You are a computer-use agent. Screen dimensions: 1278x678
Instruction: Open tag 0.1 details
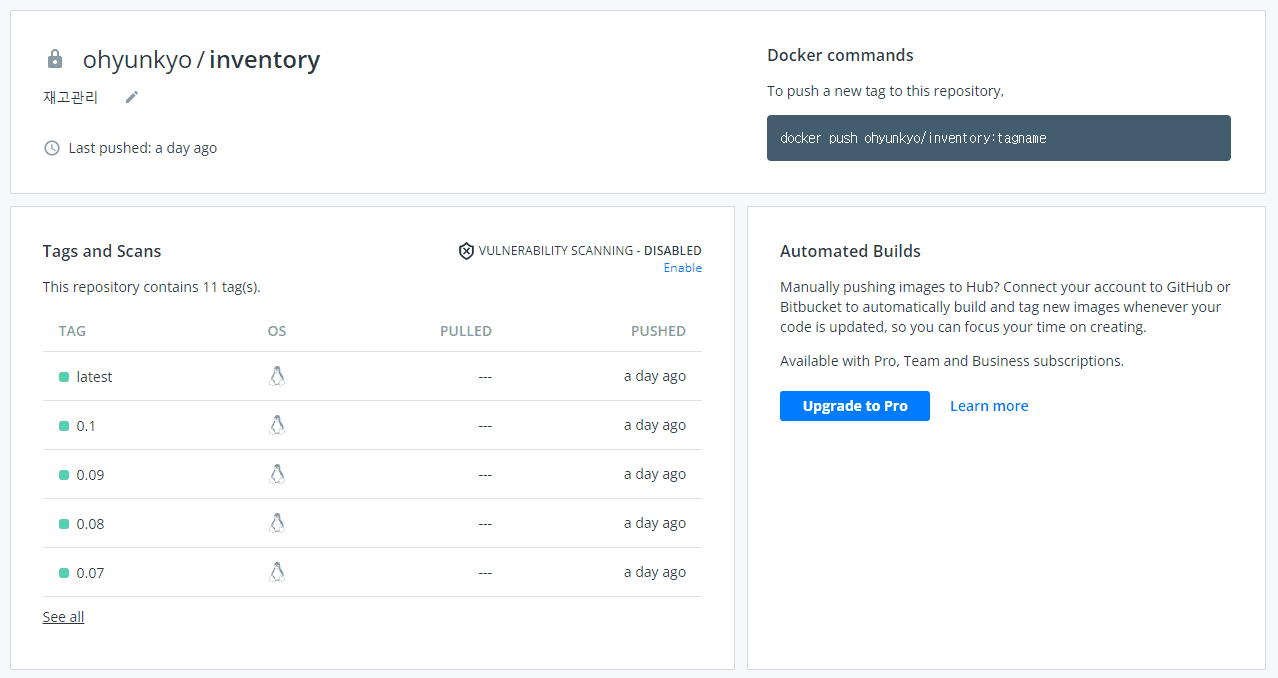click(x=86, y=426)
